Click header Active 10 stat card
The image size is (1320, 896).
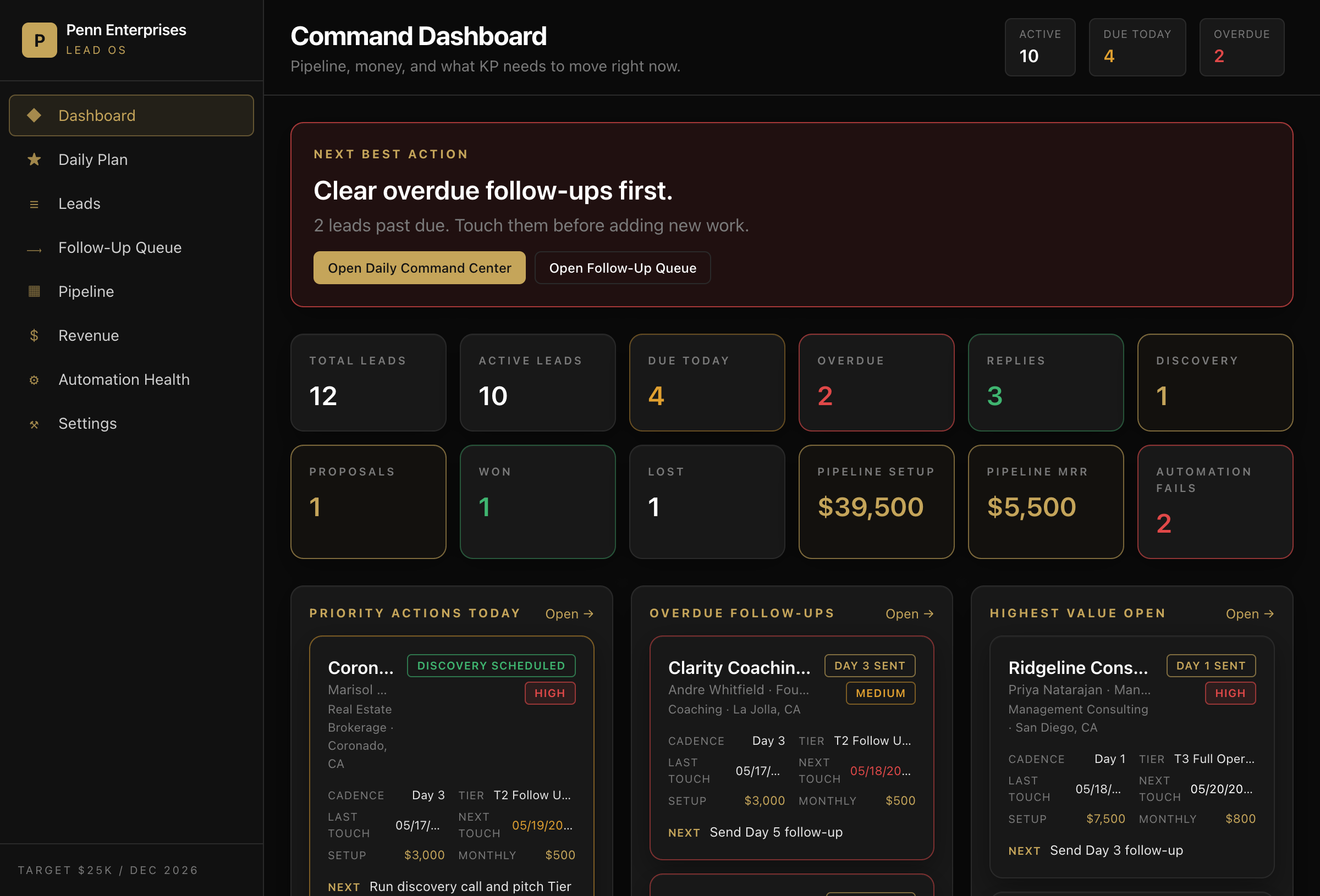(x=1040, y=47)
